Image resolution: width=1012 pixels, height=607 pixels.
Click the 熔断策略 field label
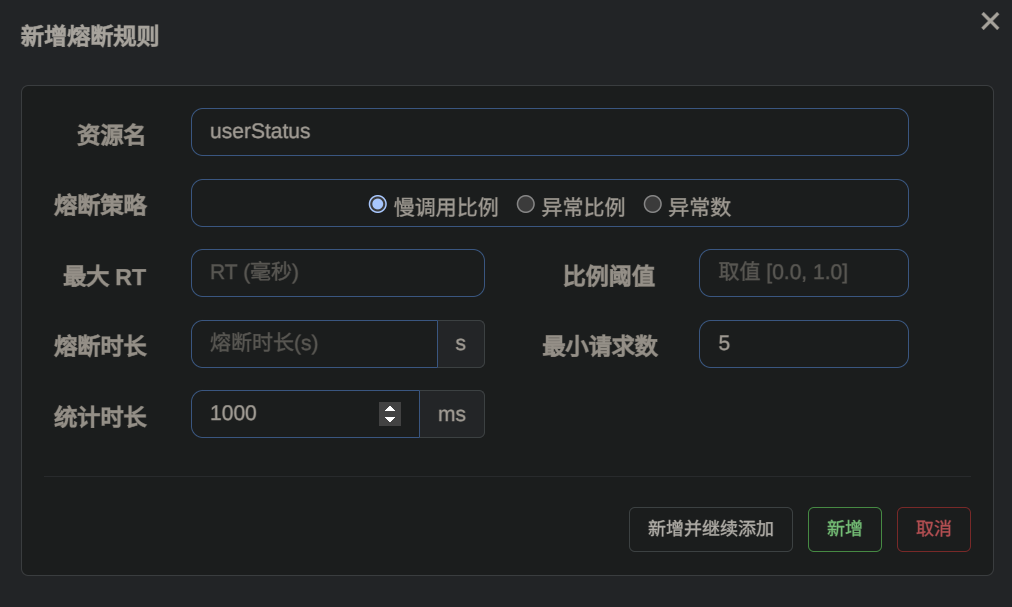pos(100,206)
